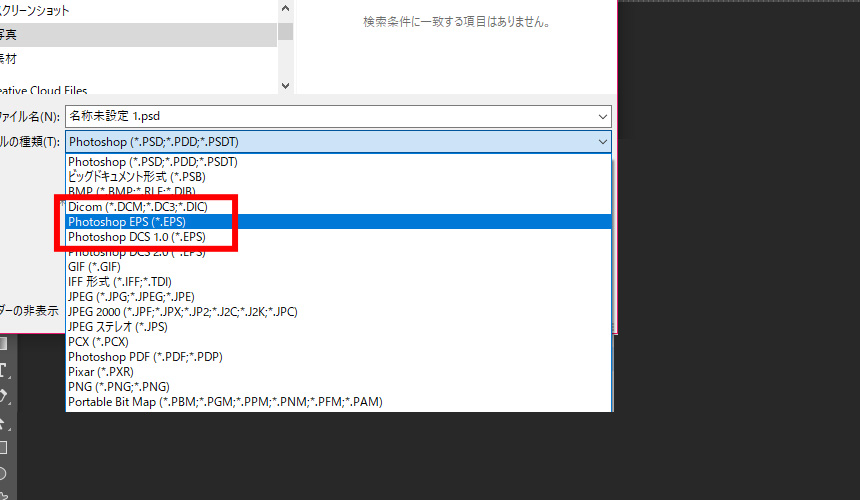
Task: Select the Rectangle shape tool
Action: (3, 448)
